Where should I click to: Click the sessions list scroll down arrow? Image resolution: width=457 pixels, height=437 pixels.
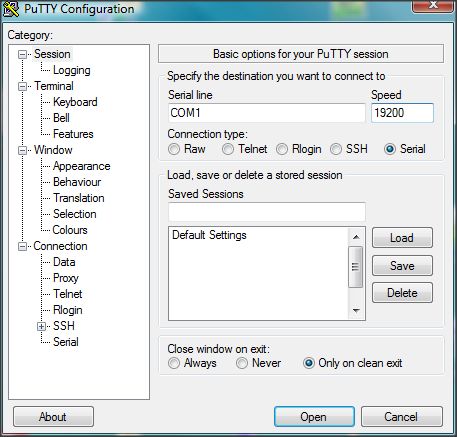click(x=356, y=311)
